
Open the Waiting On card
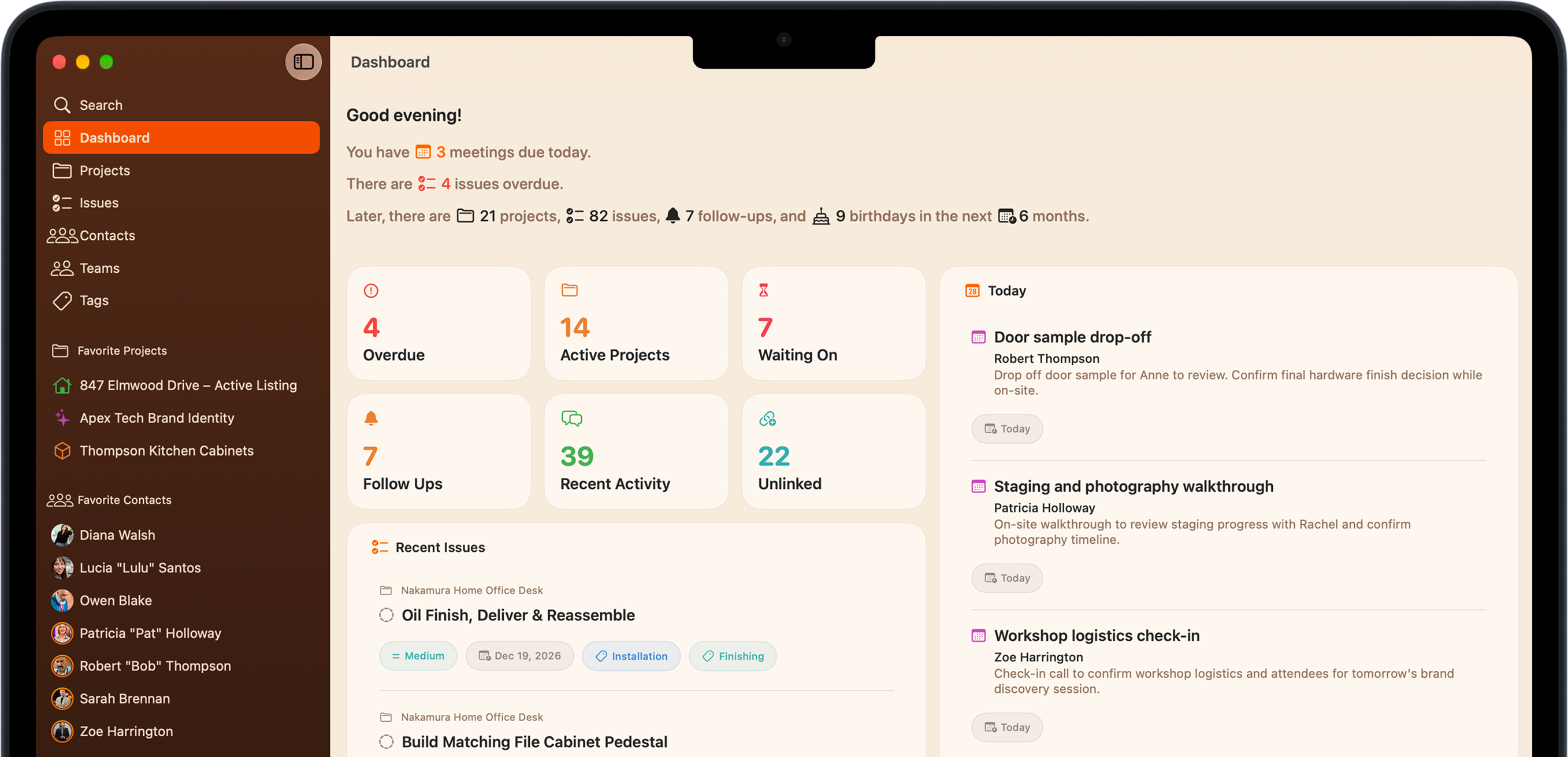point(834,324)
